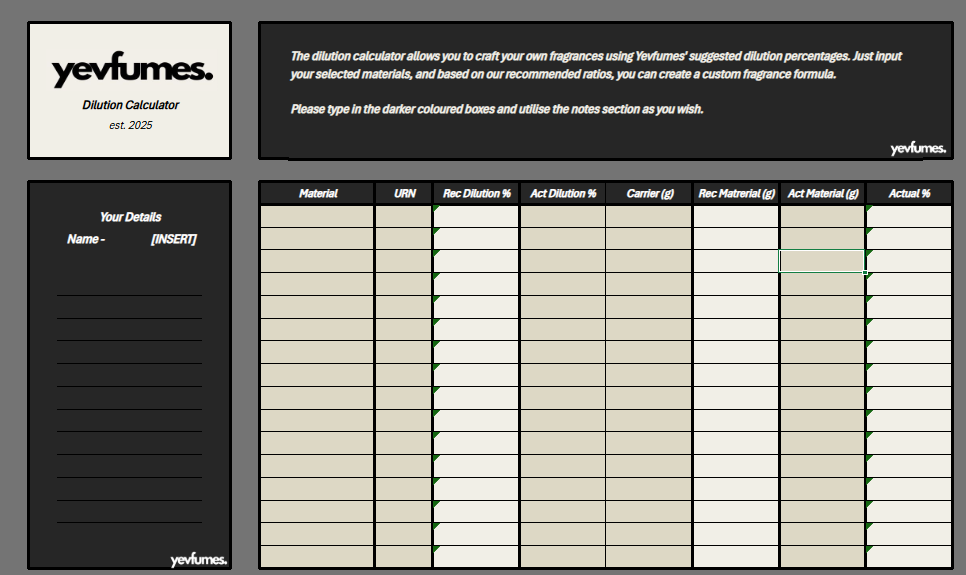Click green corner marker in first Actual % cell
The width and height of the screenshot is (966, 575).
click(x=869, y=208)
